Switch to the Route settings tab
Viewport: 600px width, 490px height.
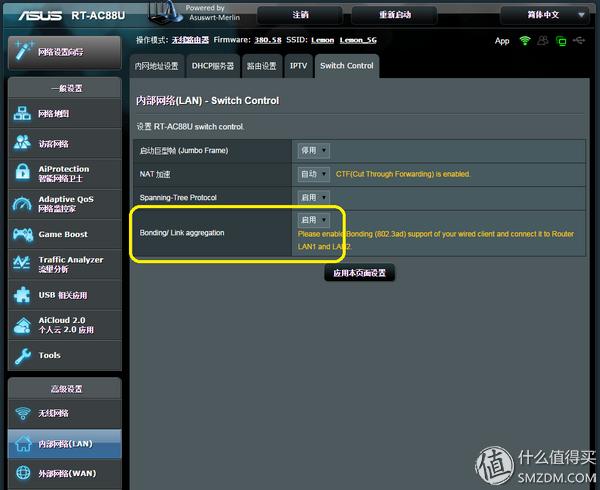pyautogui.click(x=262, y=66)
